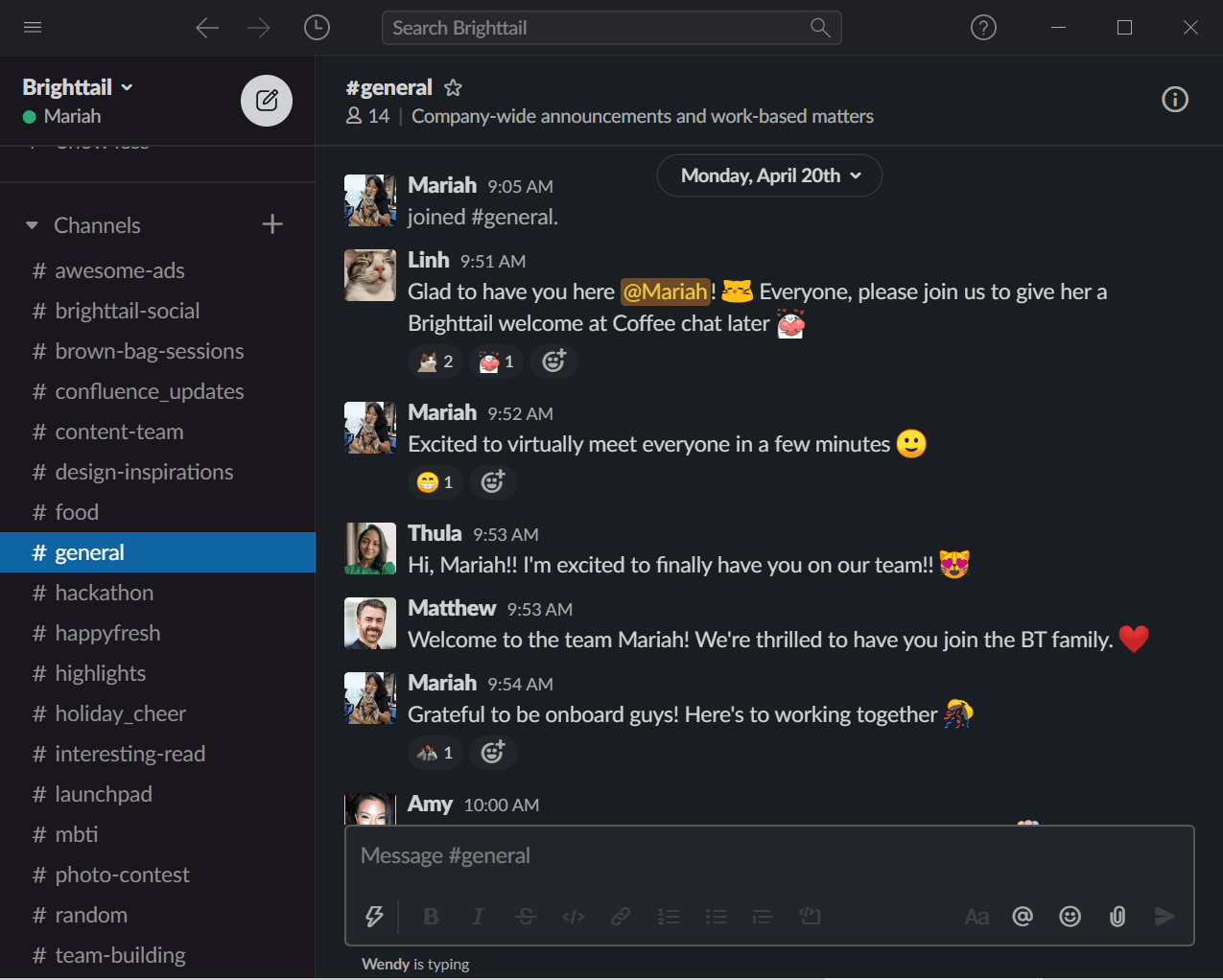
Task: View channel details with the info icon
Action: point(1175,99)
